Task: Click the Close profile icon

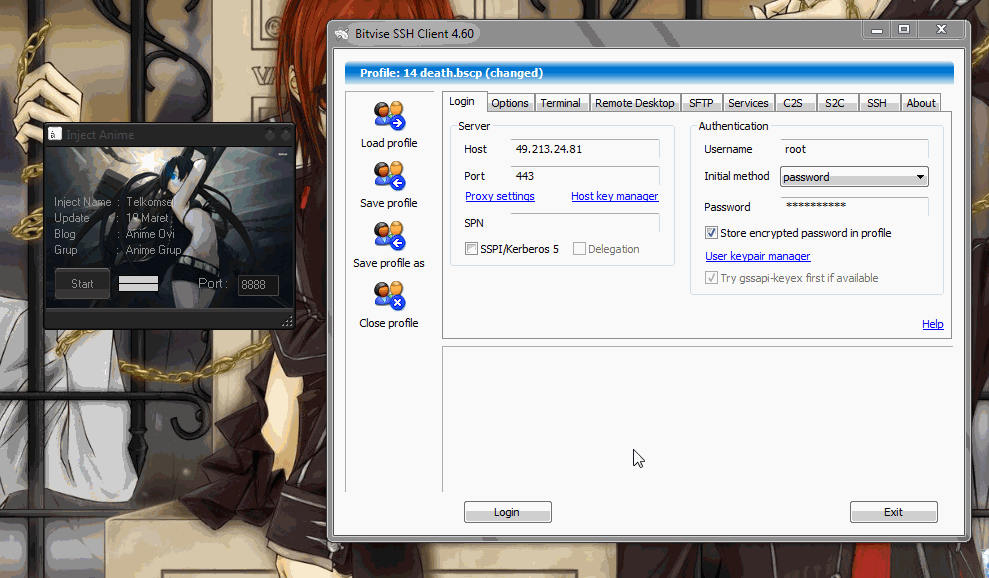Action: 389,295
